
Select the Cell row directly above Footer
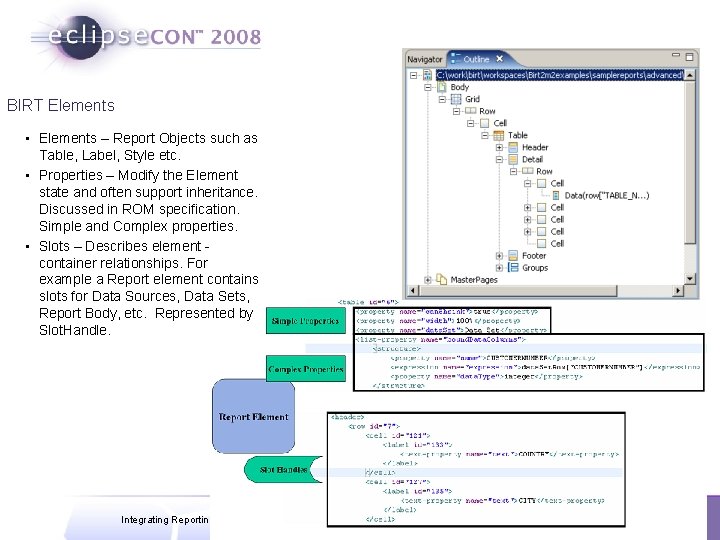557,243
